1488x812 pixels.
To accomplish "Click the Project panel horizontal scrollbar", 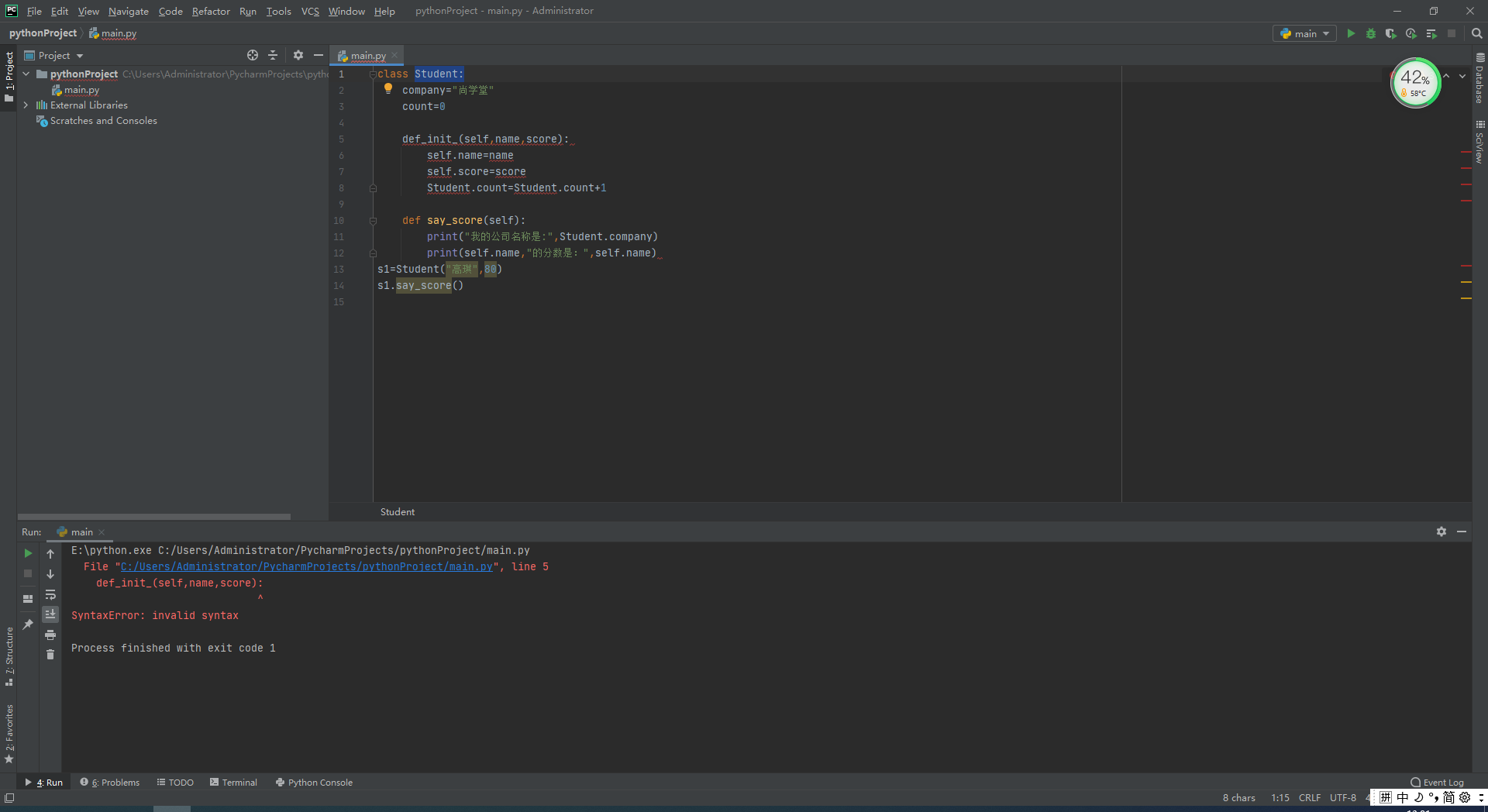I will pyautogui.click(x=154, y=516).
